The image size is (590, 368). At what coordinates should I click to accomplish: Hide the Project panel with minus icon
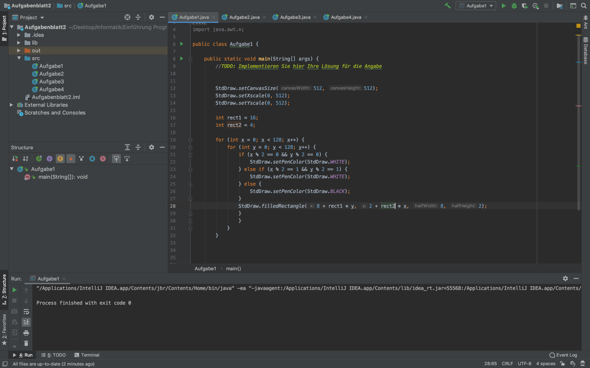tap(162, 17)
